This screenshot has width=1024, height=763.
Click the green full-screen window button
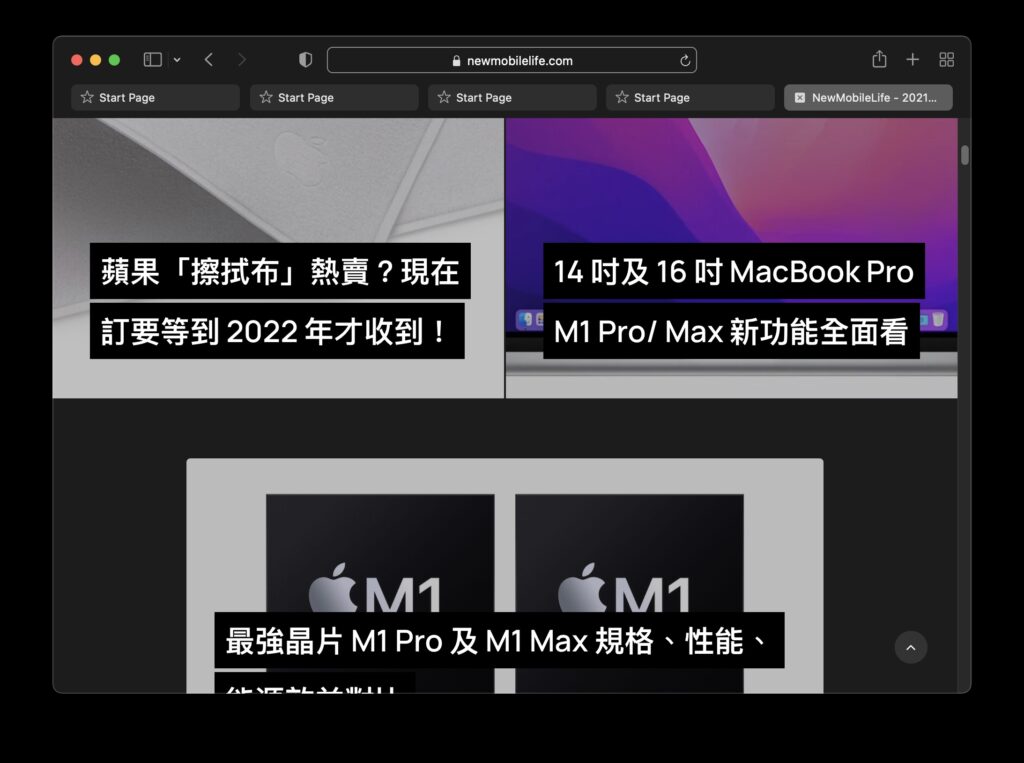(x=114, y=60)
